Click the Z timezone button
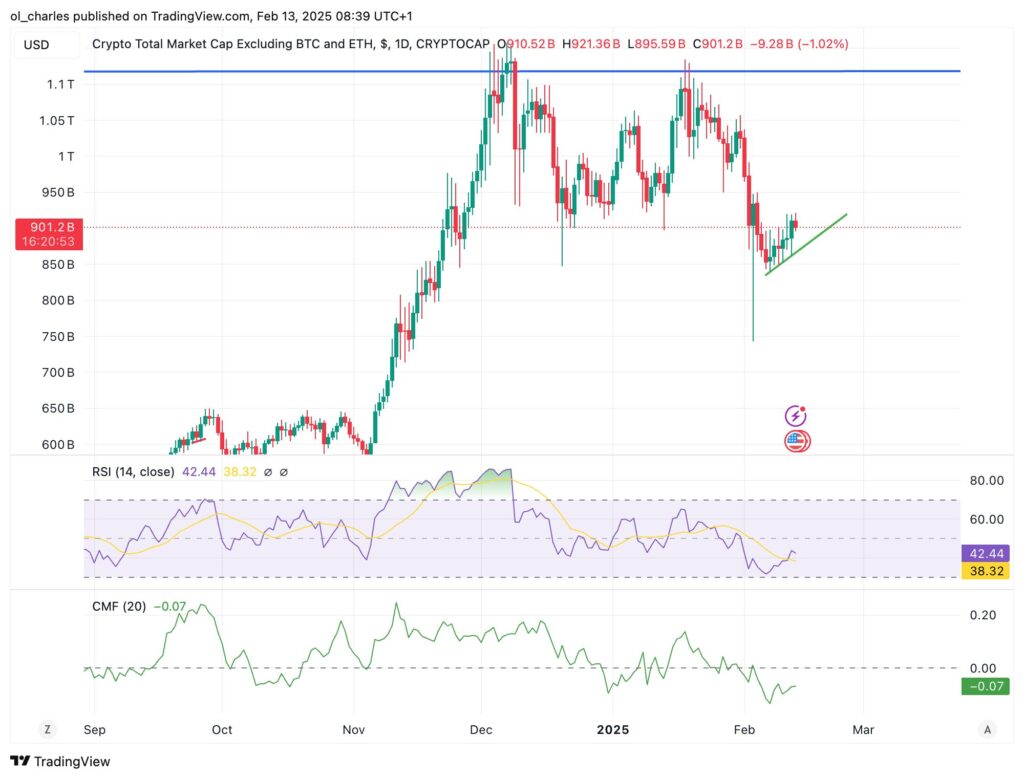This screenshot has width=1024, height=779. 47,730
